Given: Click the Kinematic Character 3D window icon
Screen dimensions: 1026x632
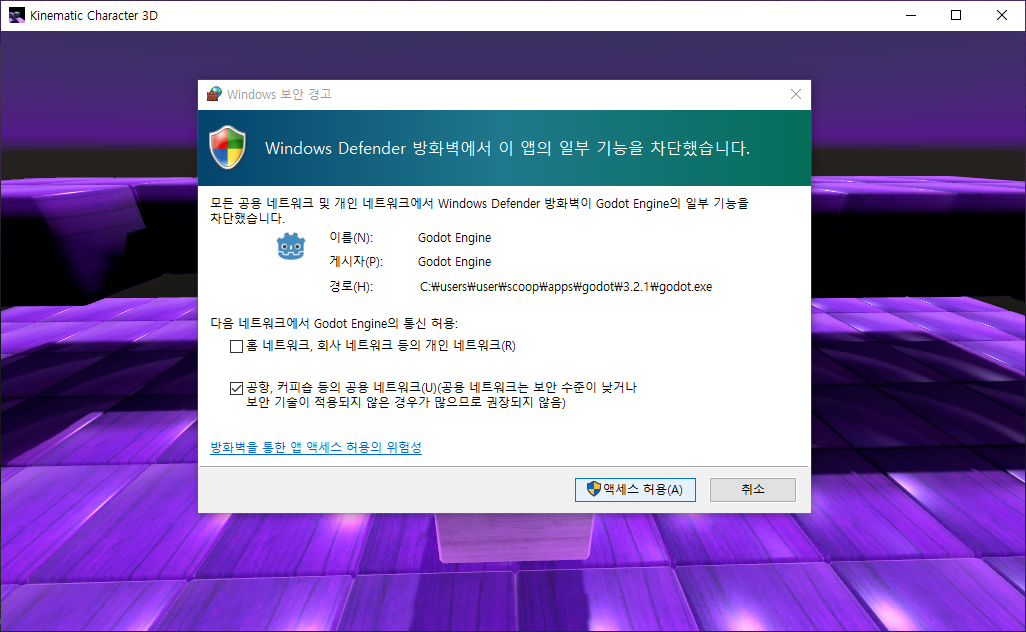Looking at the screenshot, I should (16, 15).
